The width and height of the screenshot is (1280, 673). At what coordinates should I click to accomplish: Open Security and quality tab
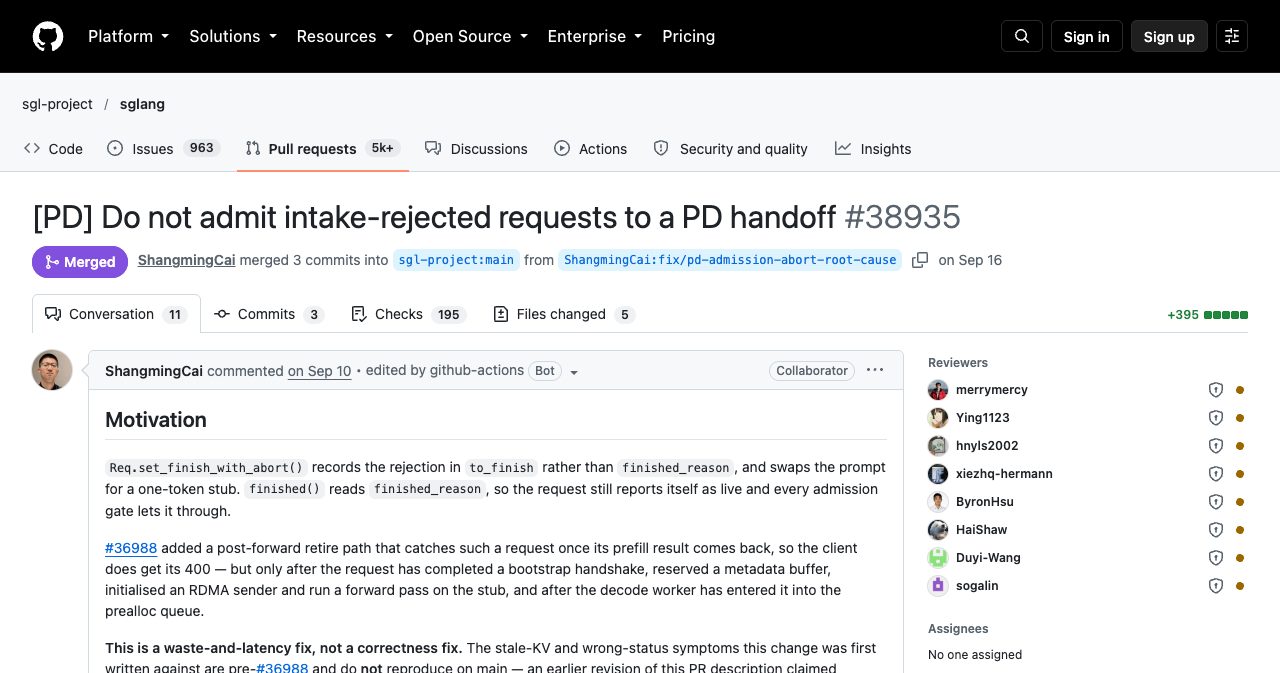click(730, 149)
